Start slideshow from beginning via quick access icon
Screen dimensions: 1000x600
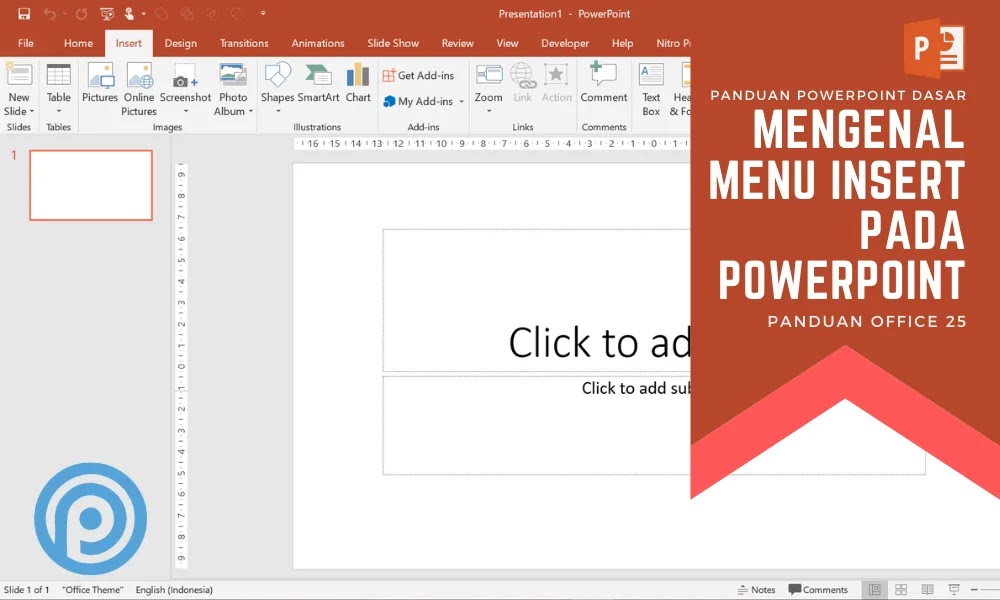[107, 13]
